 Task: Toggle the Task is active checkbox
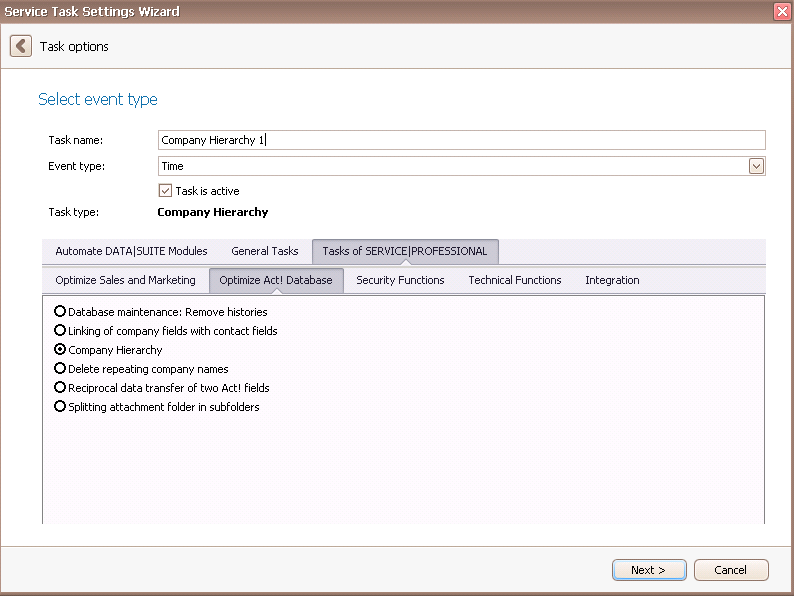tap(165, 191)
